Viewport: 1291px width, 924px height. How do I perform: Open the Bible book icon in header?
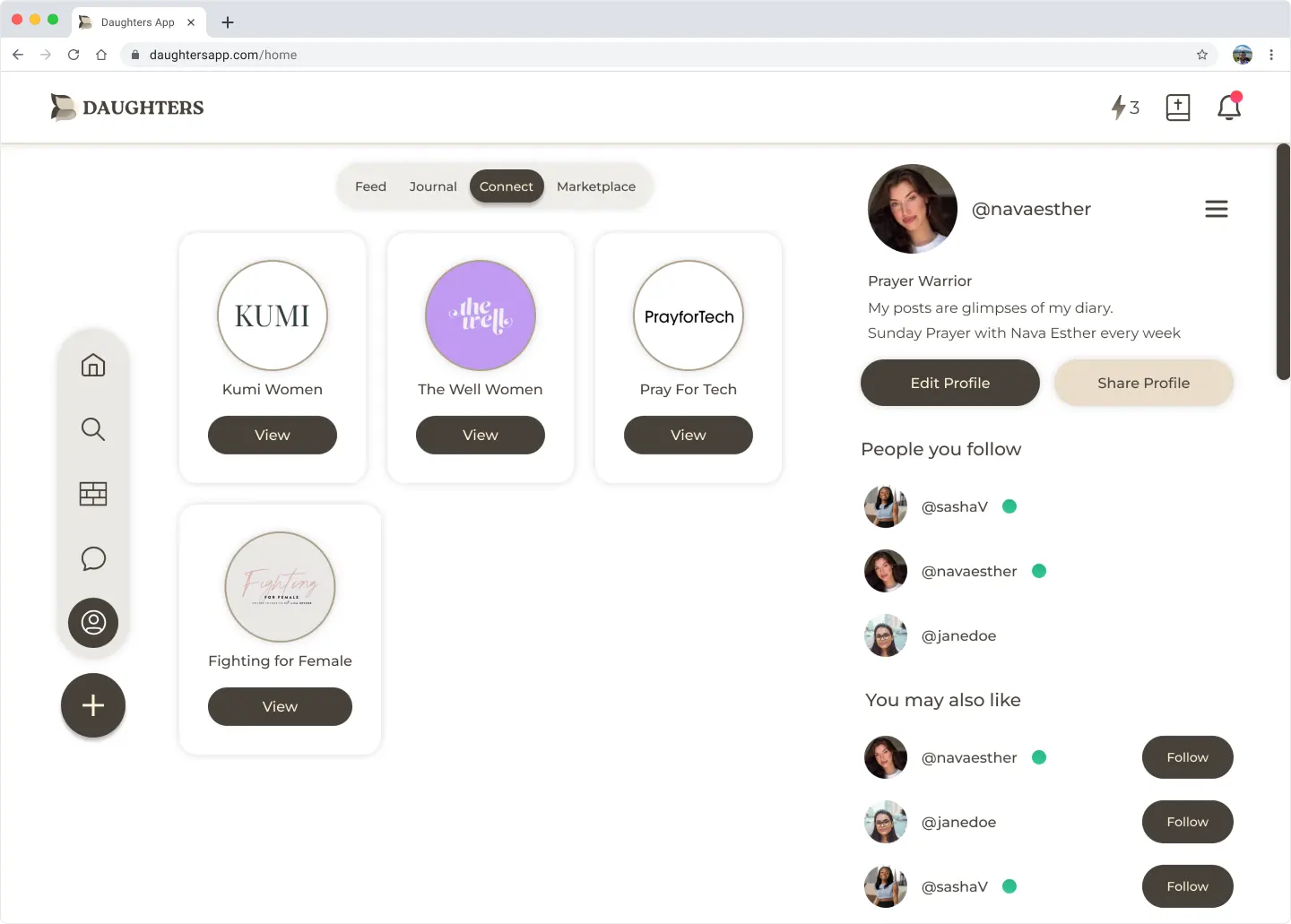tap(1177, 108)
